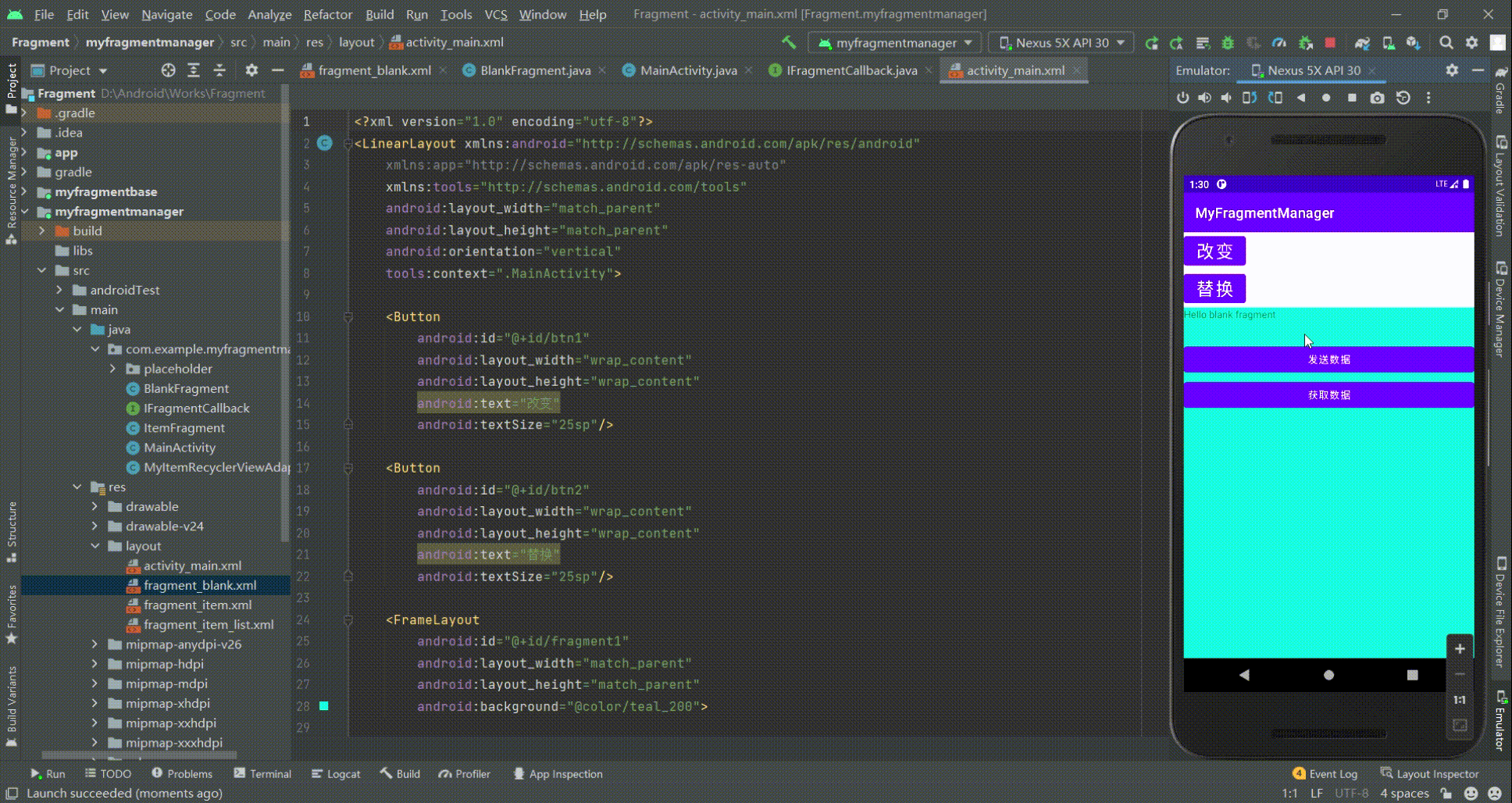Switch to MainActivity.java tab
Screen dimensions: 1512x803
[688, 70]
